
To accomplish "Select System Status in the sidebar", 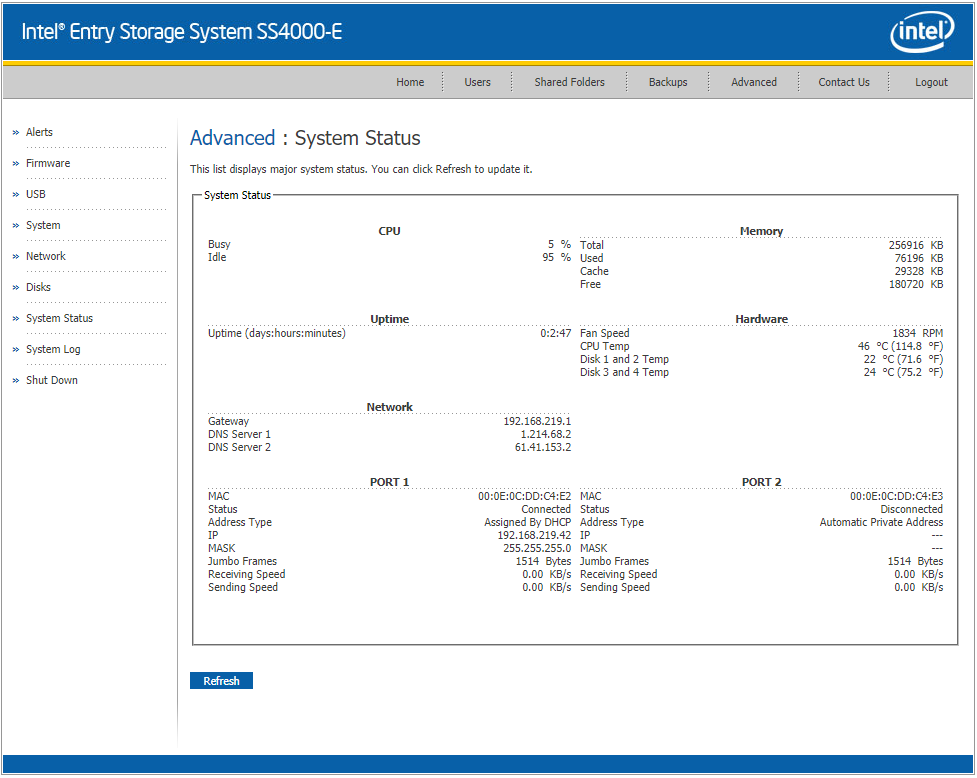I will coord(59,318).
